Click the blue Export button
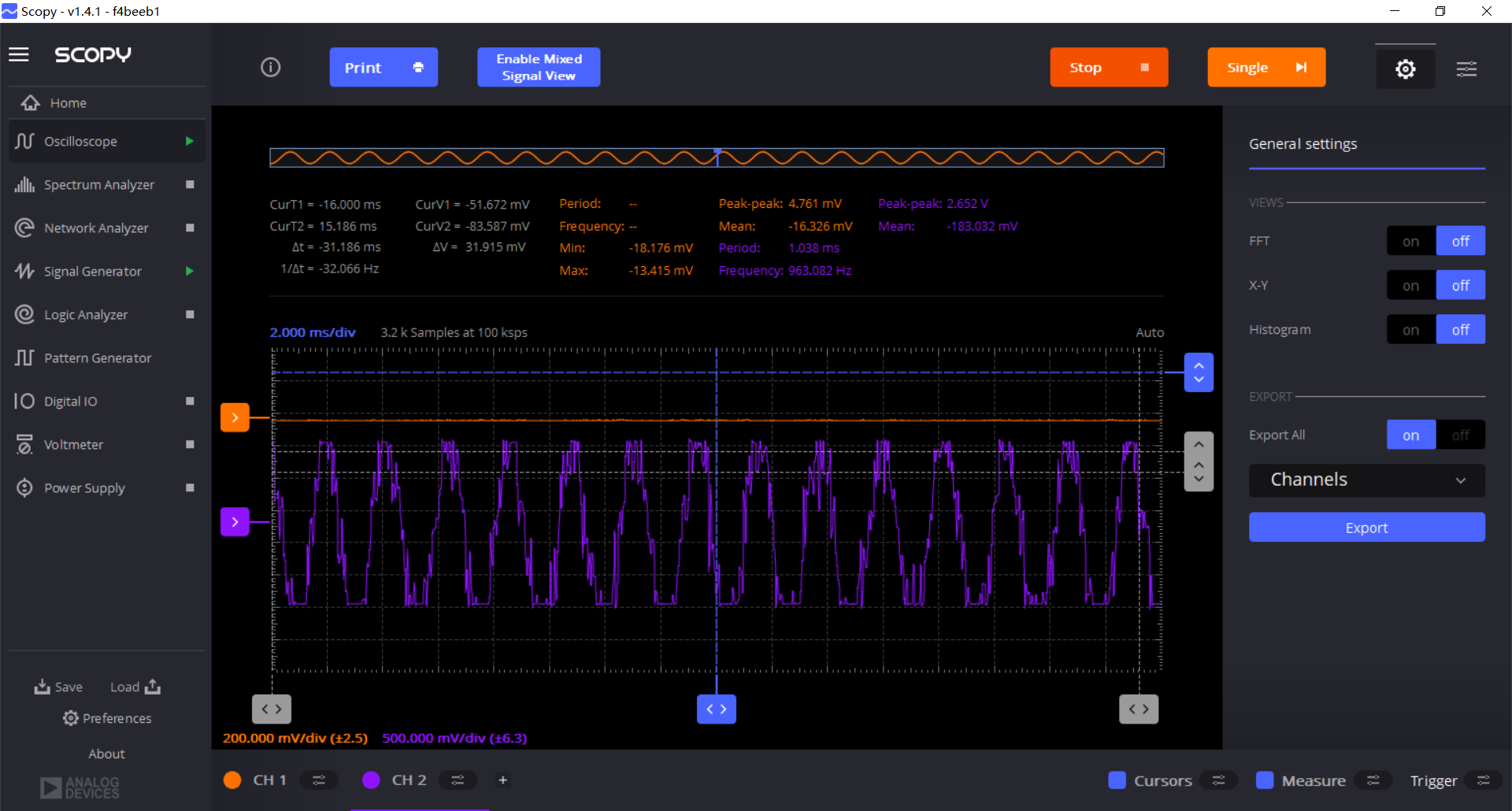Viewport: 1512px width, 811px height. 1366,528
